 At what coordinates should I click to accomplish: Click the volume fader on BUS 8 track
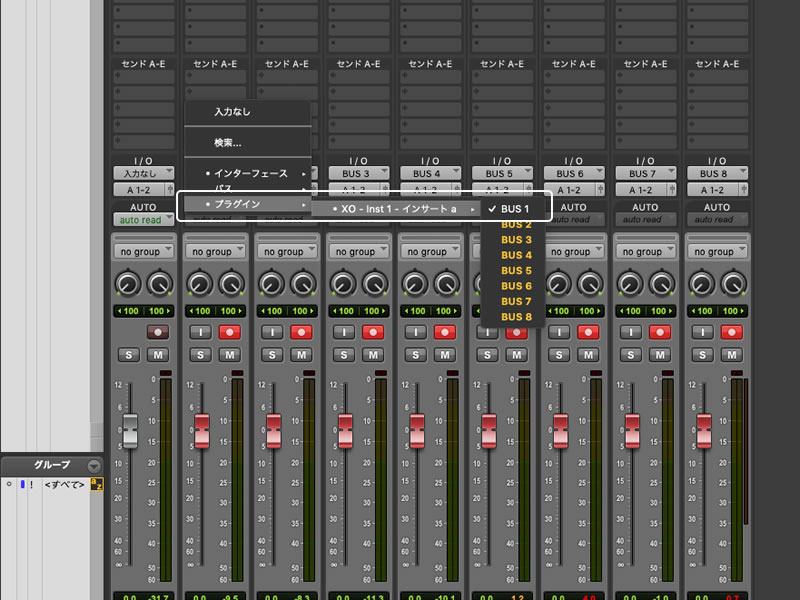click(704, 431)
